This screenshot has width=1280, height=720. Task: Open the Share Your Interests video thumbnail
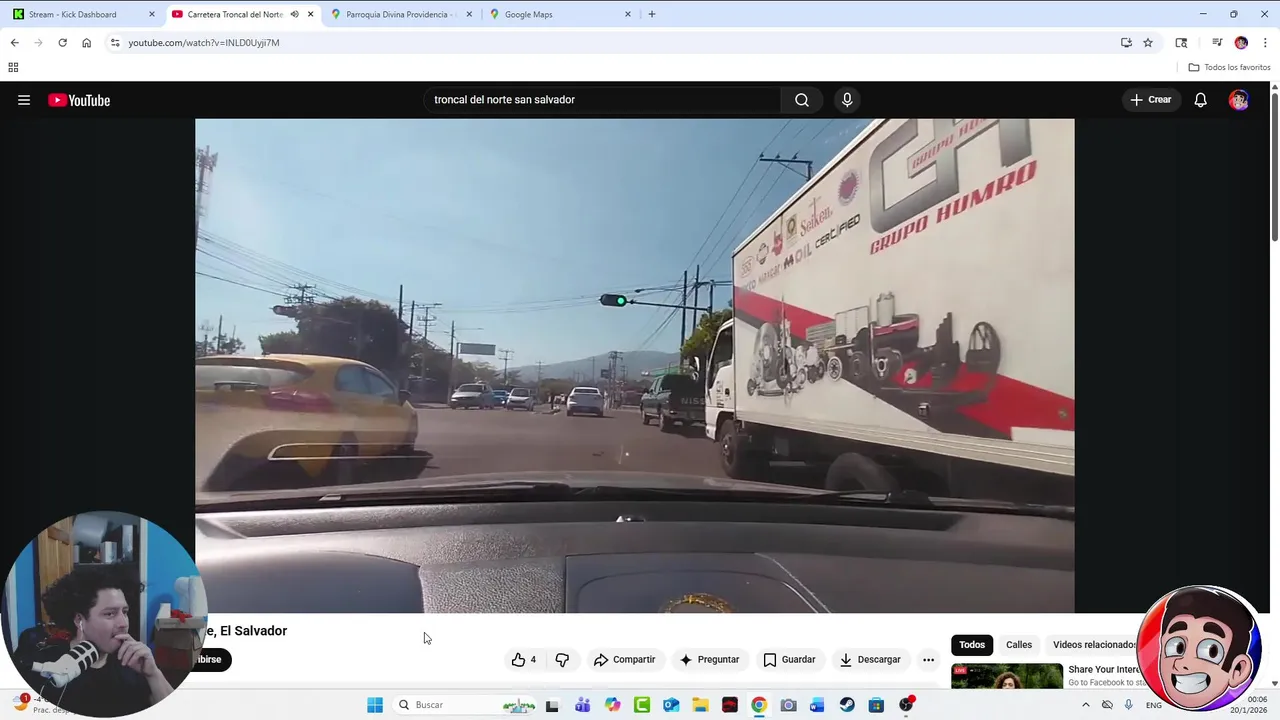click(x=1007, y=676)
